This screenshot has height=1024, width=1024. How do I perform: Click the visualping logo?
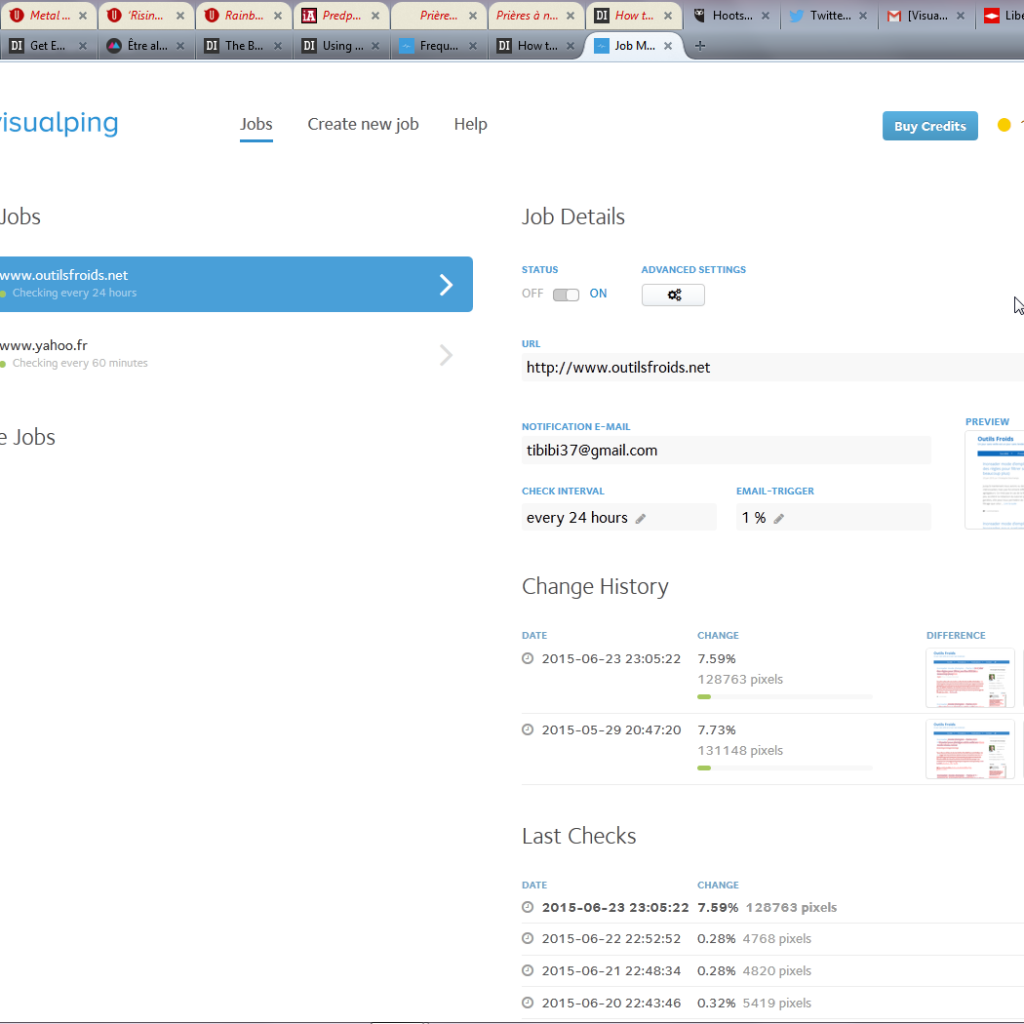pos(59,123)
